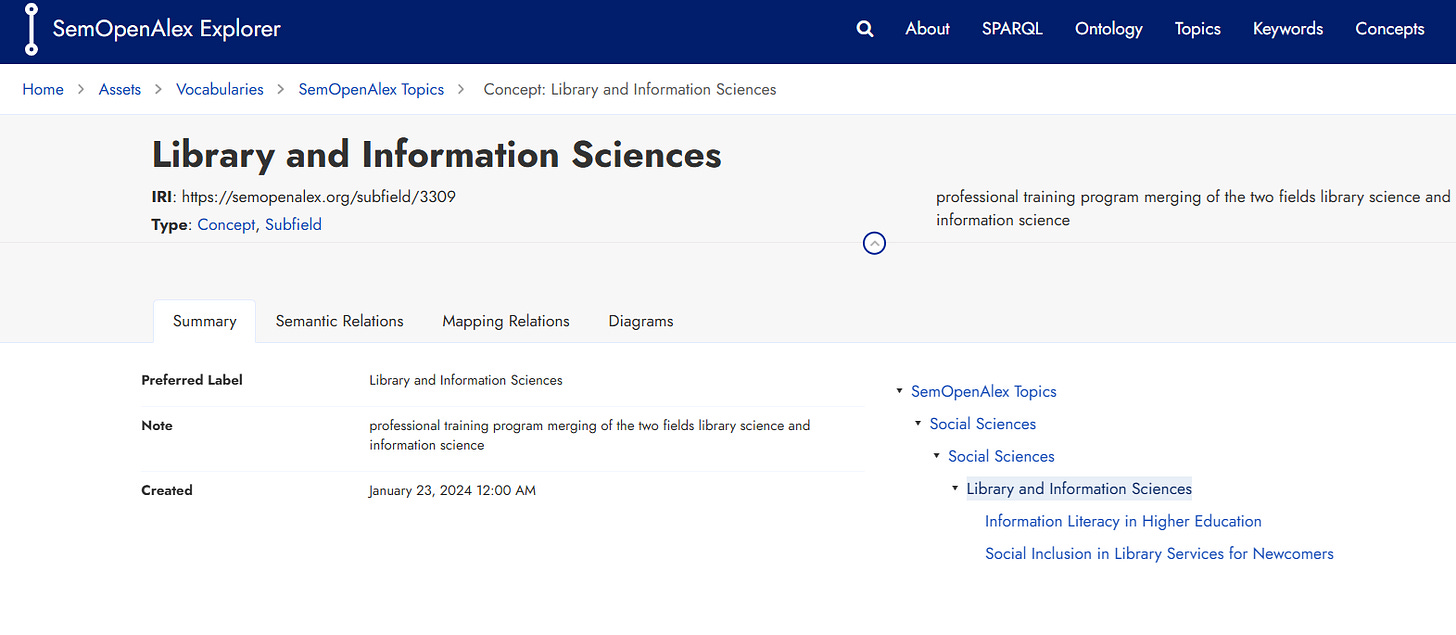Open Information Literacy in Higher Education
1456x635 pixels.
coord(1123,521)
